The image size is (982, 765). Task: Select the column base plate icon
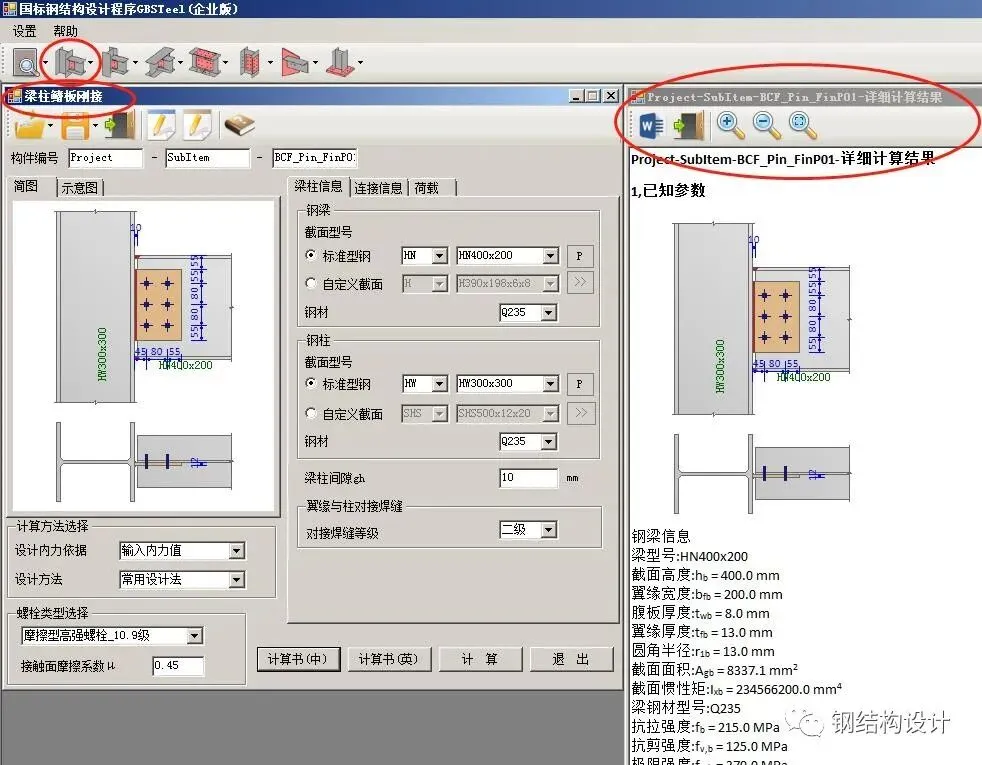[340, 63]
